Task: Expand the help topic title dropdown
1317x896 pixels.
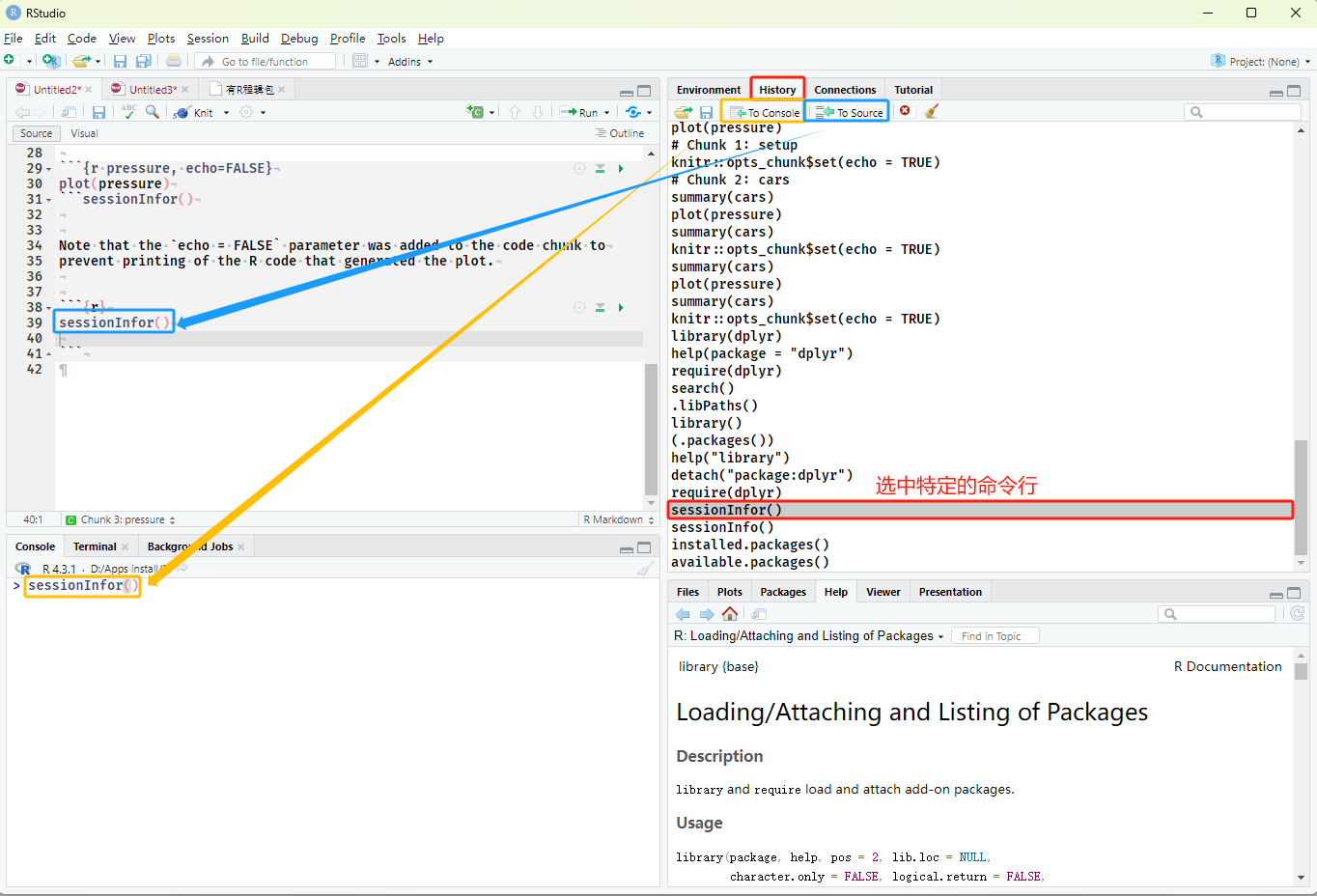Action: click(x=940, y=636)
